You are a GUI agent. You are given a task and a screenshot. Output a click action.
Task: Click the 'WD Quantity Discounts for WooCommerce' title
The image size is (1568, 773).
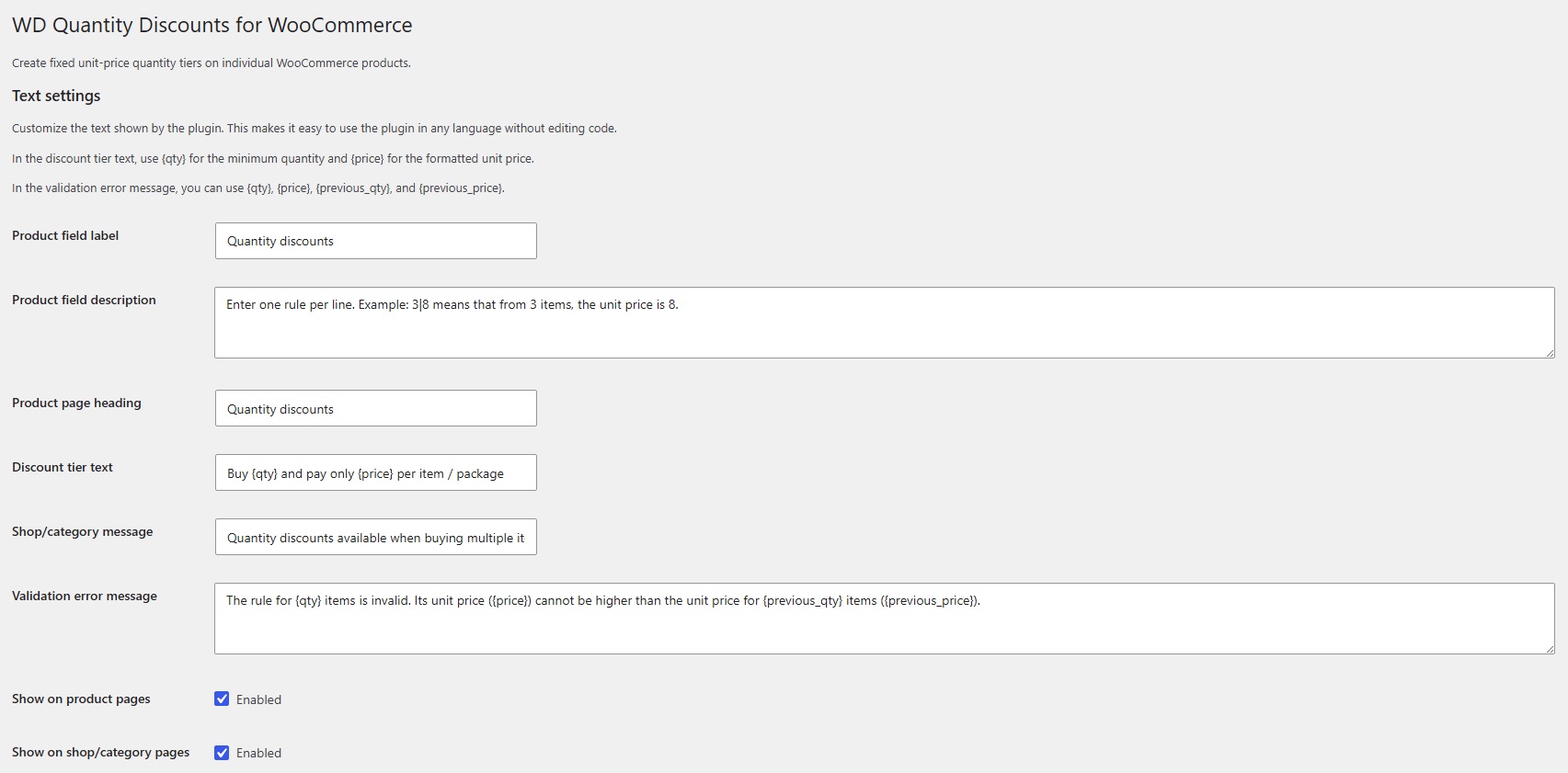click(212, 25)
